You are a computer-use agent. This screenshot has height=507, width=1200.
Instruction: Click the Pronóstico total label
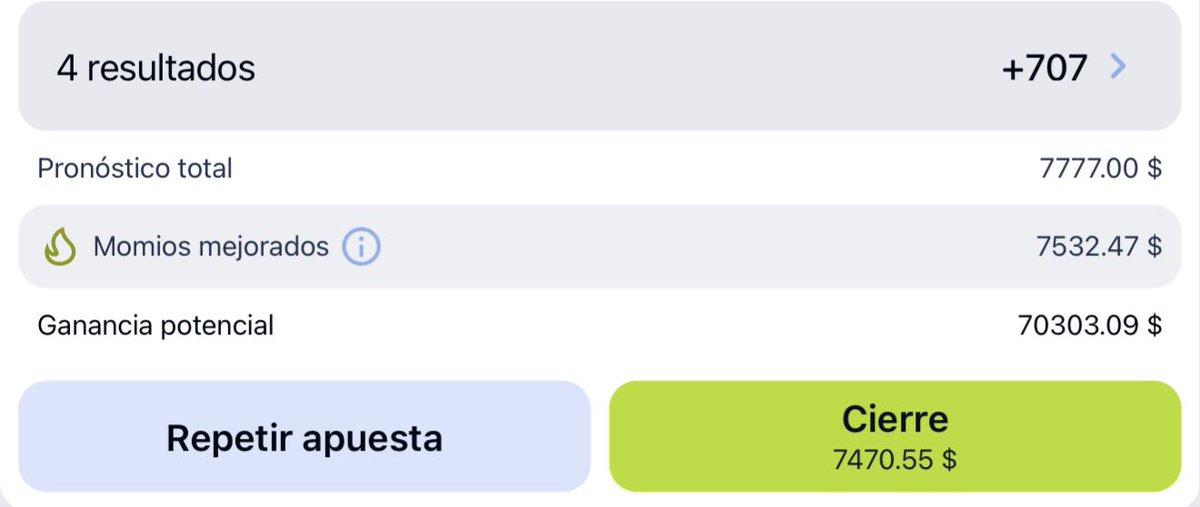coord(135,168)
